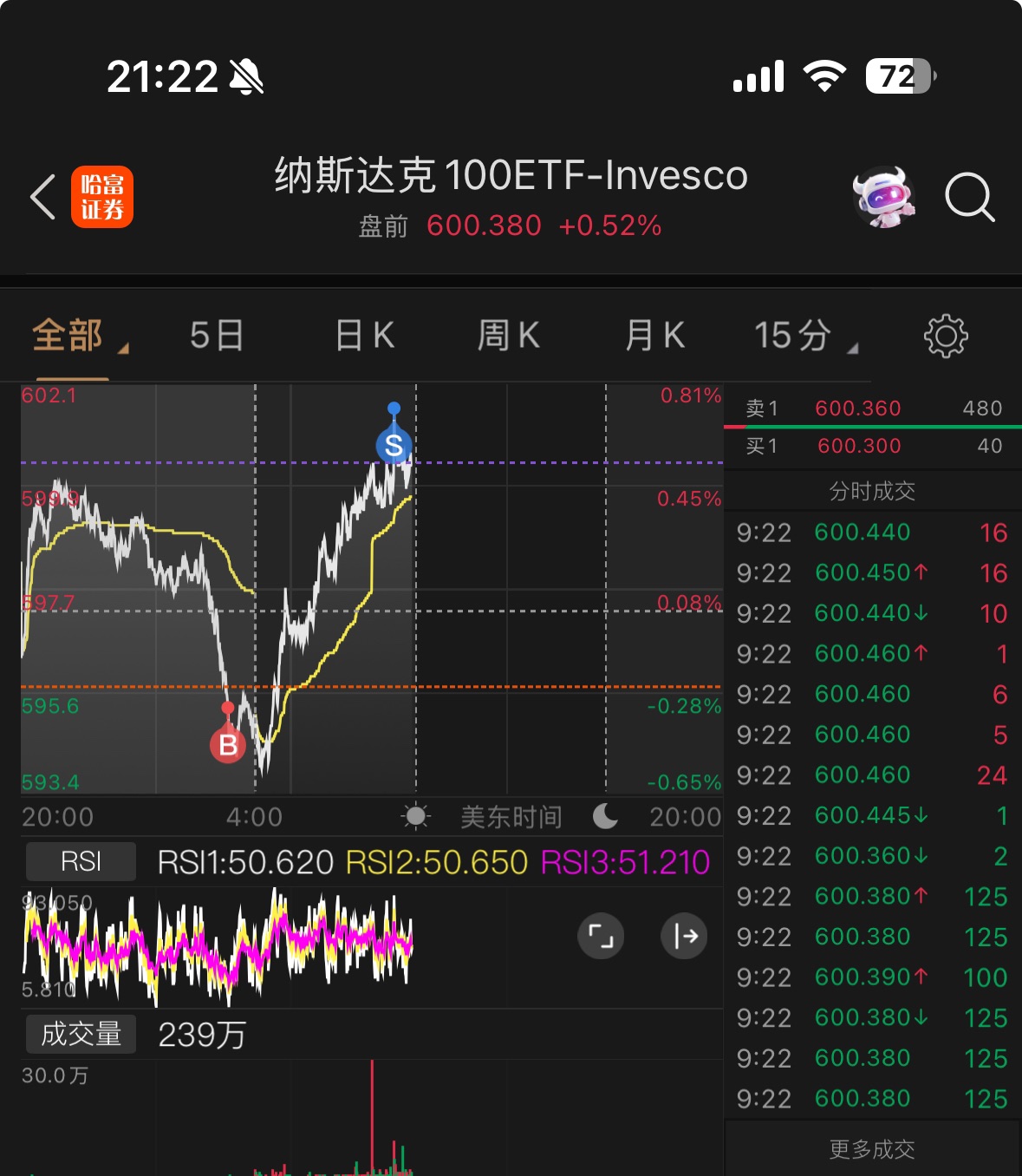This screenshot has height=1176, width=1022.
Task: Tap the 成交量 indicator button
Action: pyautogui.click(x=81, y=1034)
